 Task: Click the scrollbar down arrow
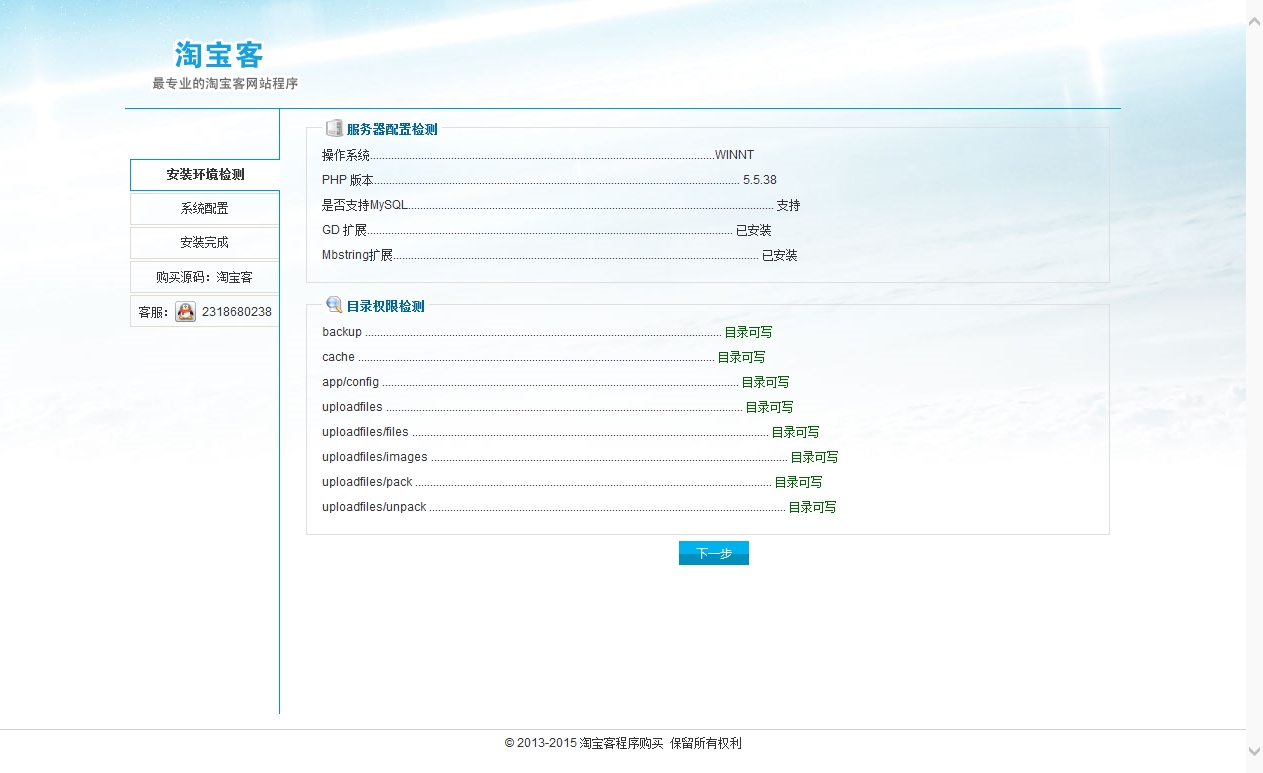click(x=1255, y=751)
